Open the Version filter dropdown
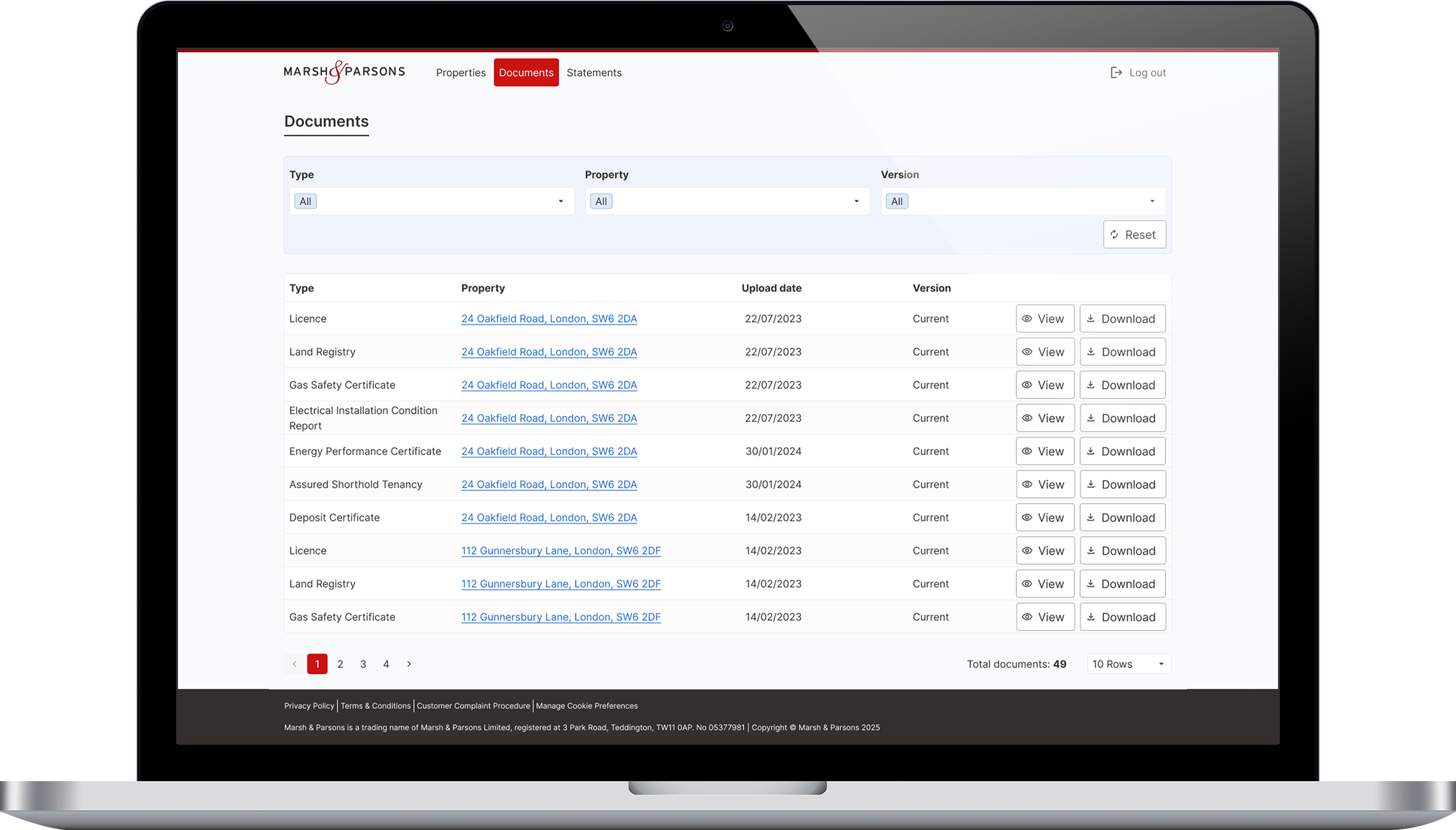1456x830 pixels. pyautogui.click(x=1152, y=202)
